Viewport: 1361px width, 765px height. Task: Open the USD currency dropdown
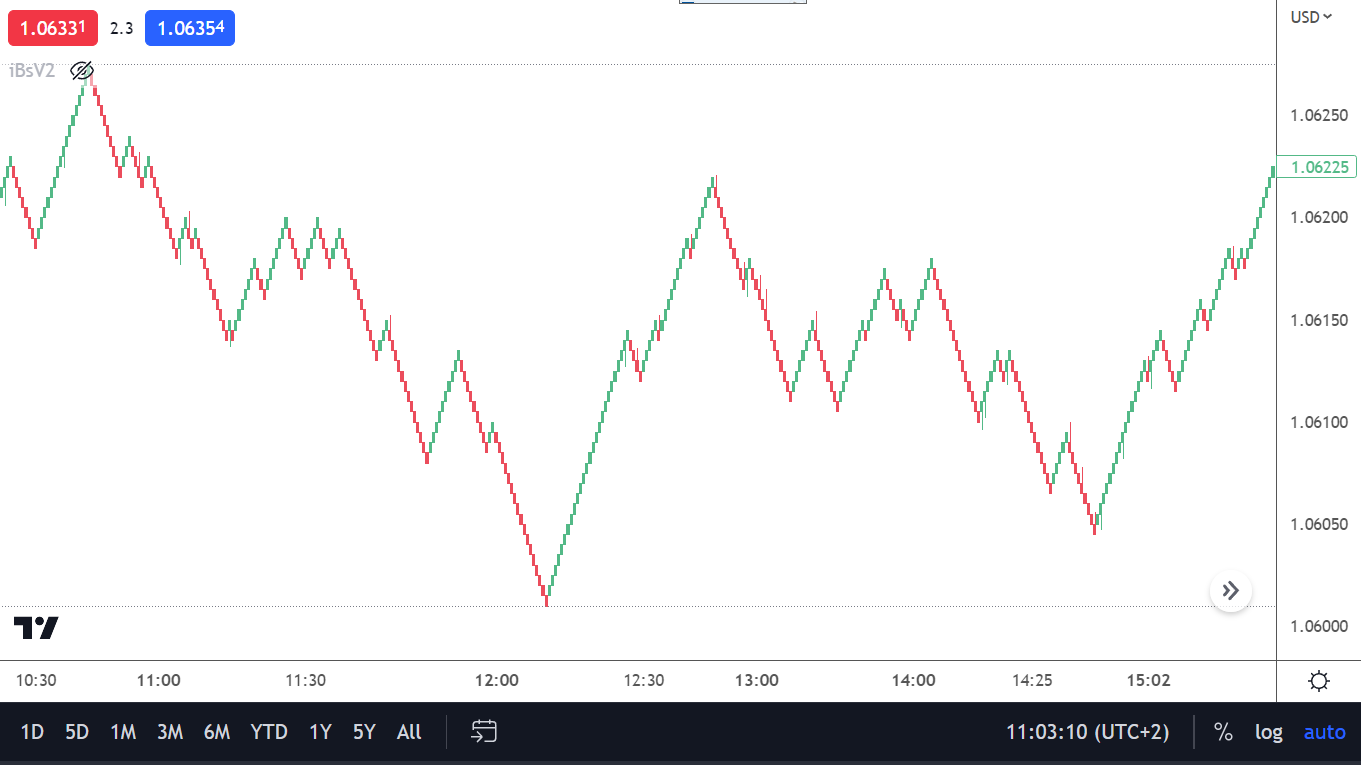(x=1311, y=16)
